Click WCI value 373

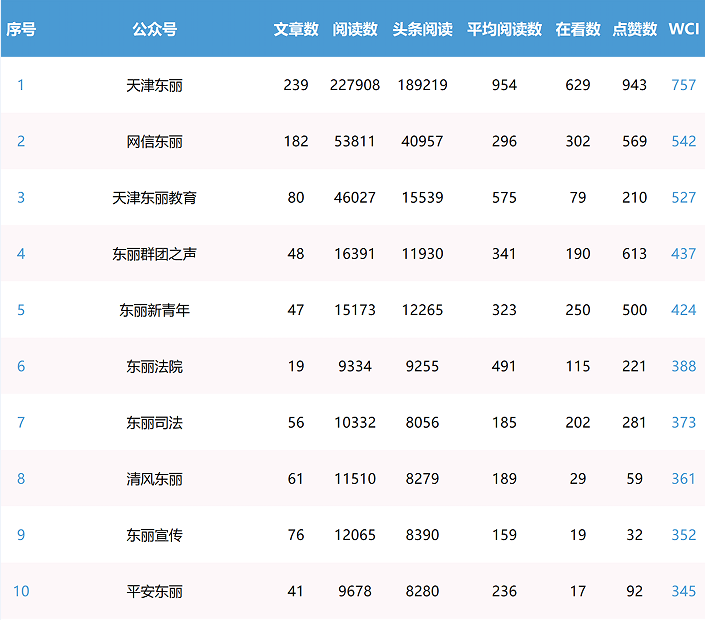pyautogui.click(x=684, y=423)
